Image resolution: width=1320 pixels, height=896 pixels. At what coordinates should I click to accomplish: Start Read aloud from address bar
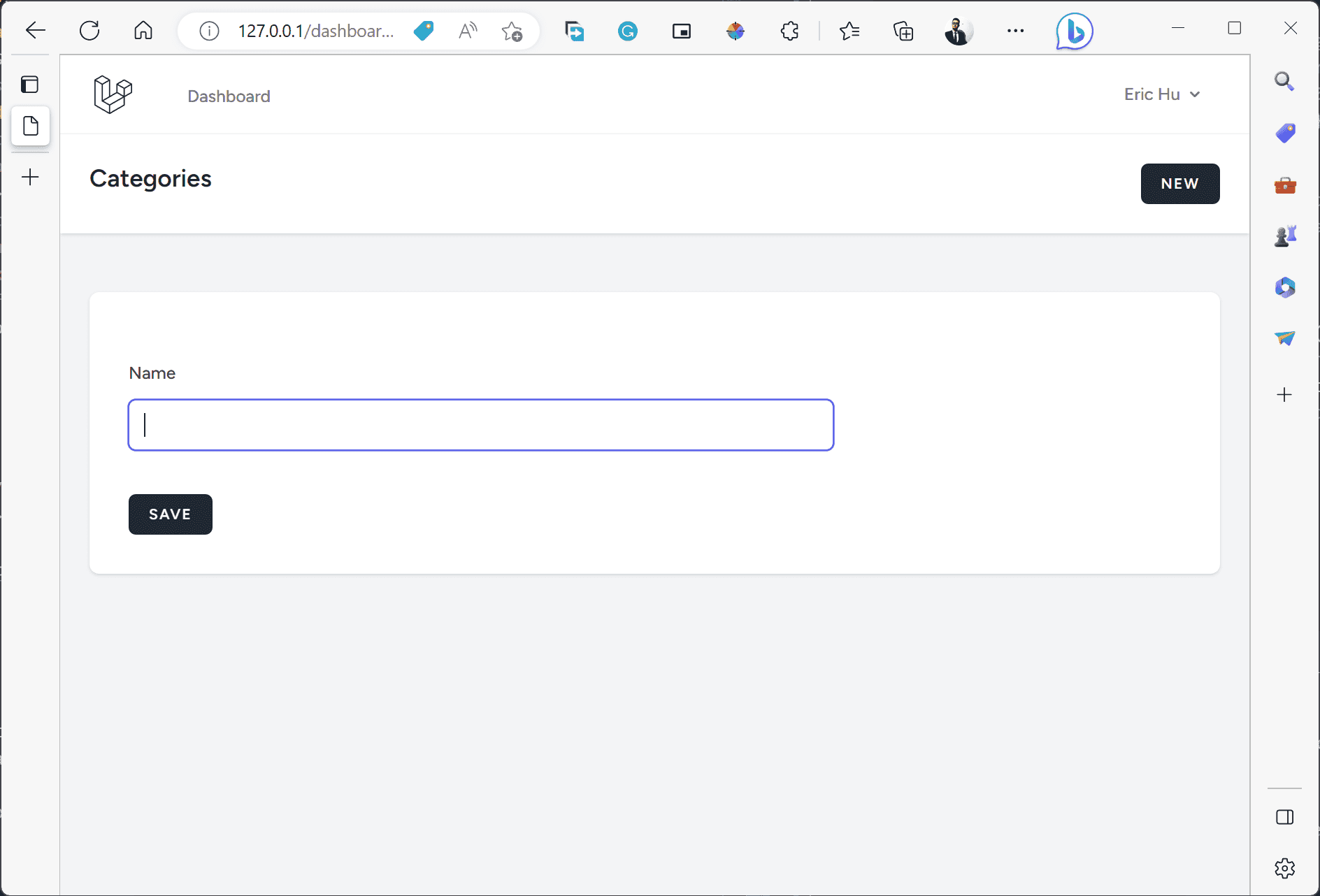[468, 31]
